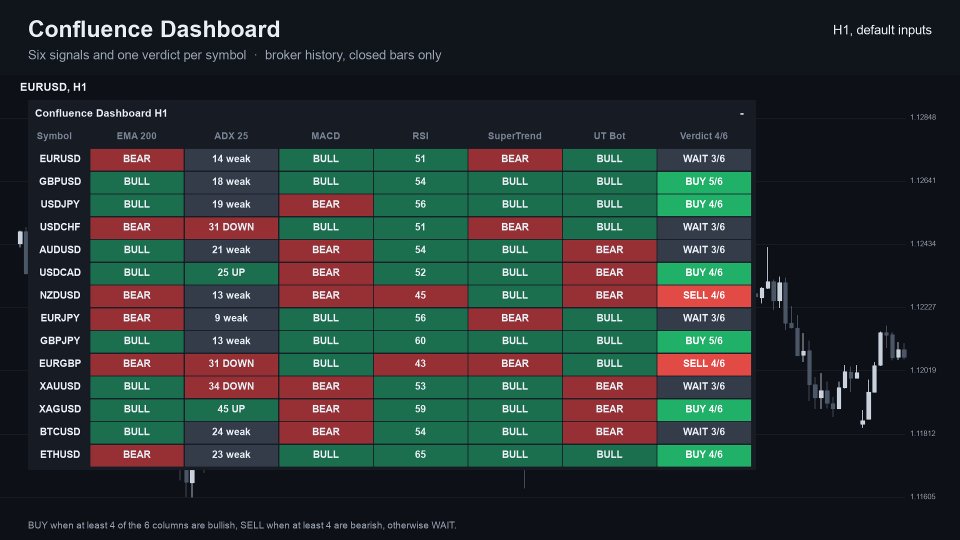The height and width of the screenshot is (540, 960).
Task: Select the GBPJPY symbol cell
Action: click(59, 340)
